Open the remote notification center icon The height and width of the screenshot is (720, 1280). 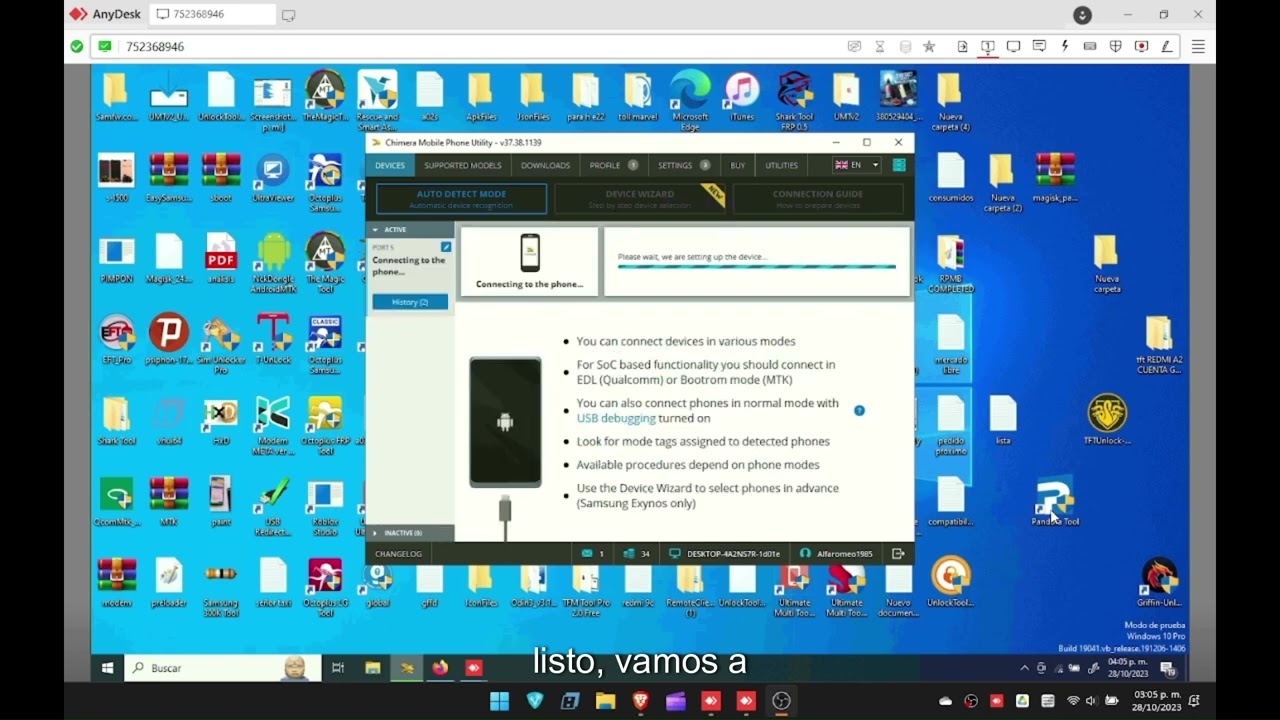coord(1168,668)
